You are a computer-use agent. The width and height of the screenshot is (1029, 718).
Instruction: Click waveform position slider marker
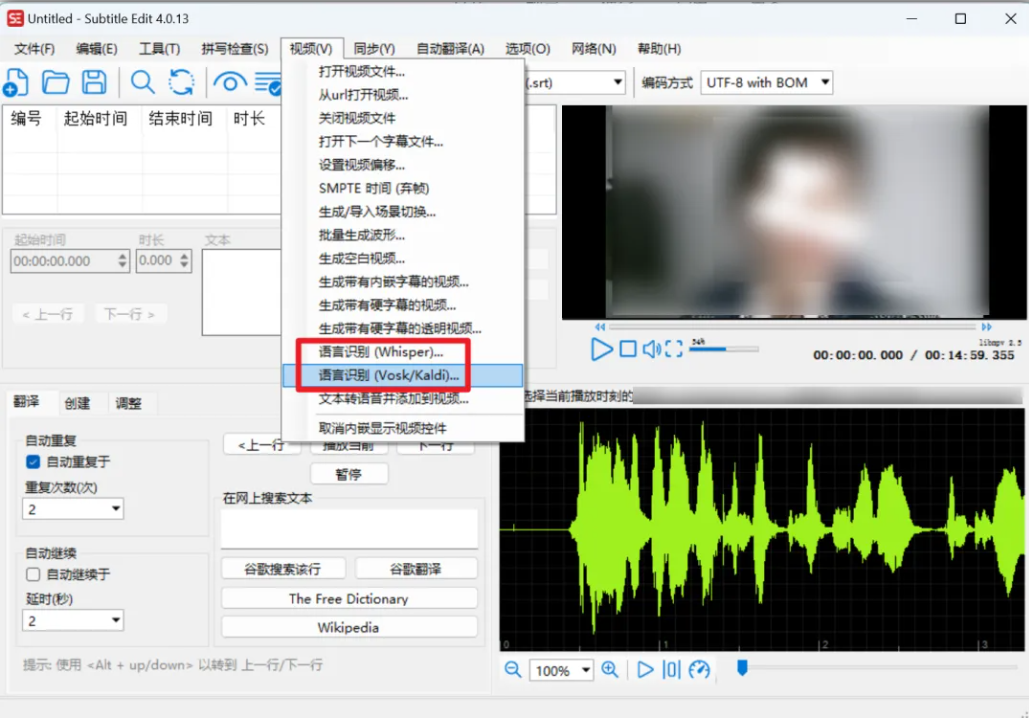(742, 668)
